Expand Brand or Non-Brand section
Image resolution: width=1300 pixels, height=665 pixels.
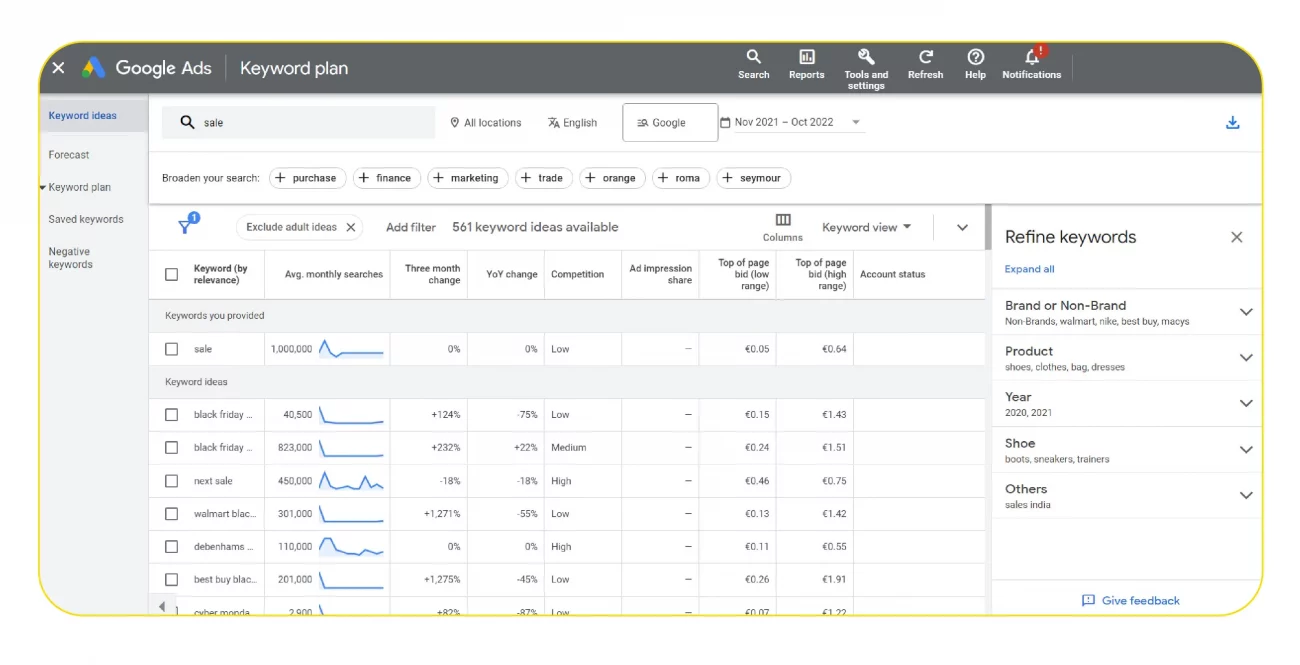[x=1246, y=312]
